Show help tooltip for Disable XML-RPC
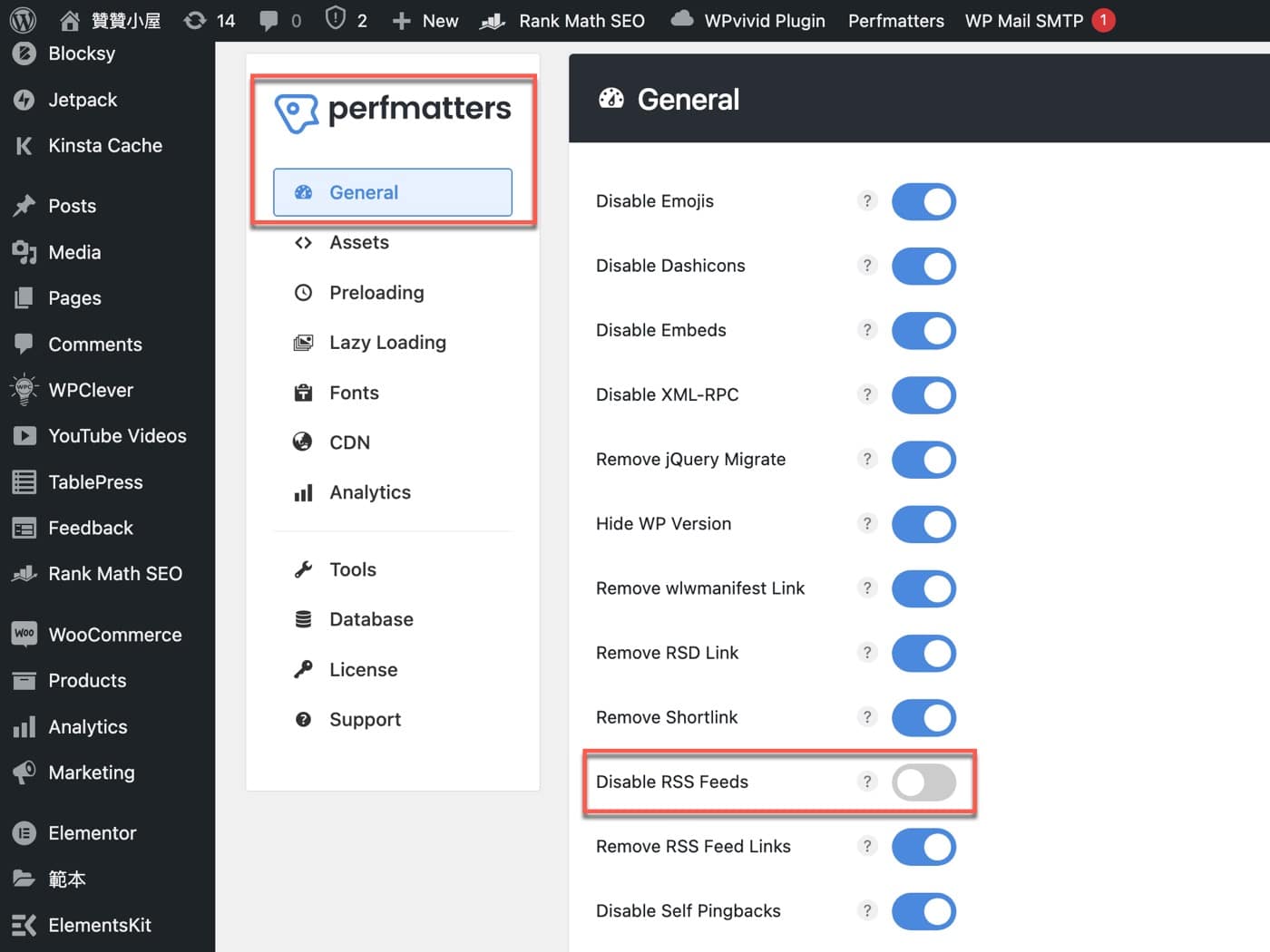The image size is (1270, 952). pos(867,394)
